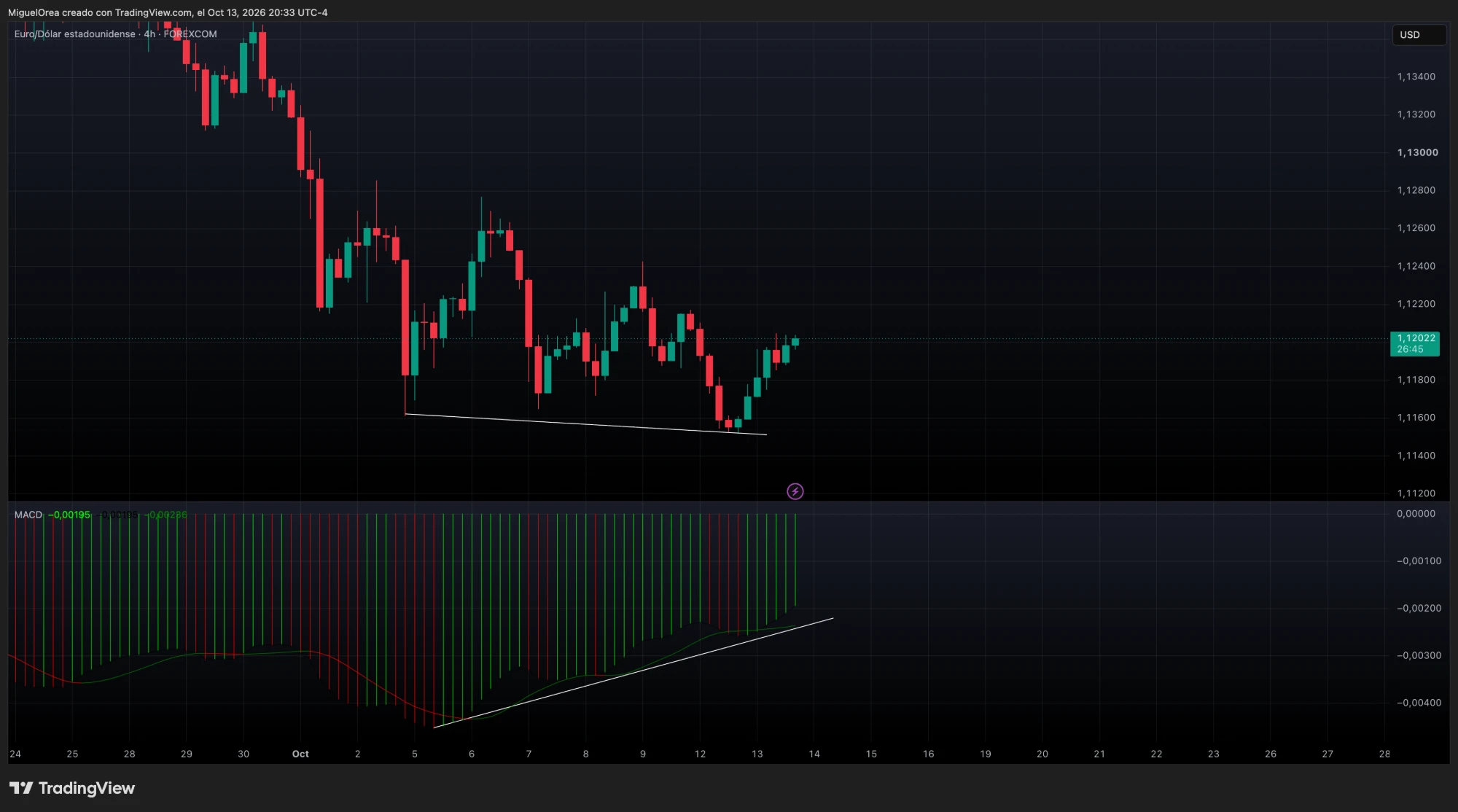Click the −0,00200 MACD axis label
The image size is (1458, 812).
(x=1418, y=609)
